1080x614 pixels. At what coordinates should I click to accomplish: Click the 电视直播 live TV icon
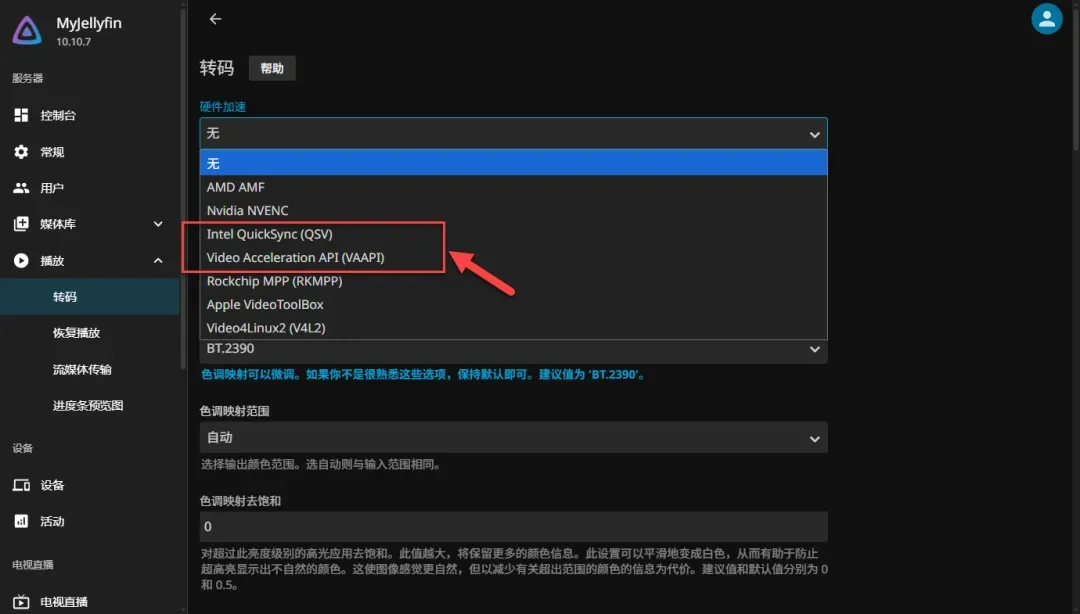(x=21, y=602)
